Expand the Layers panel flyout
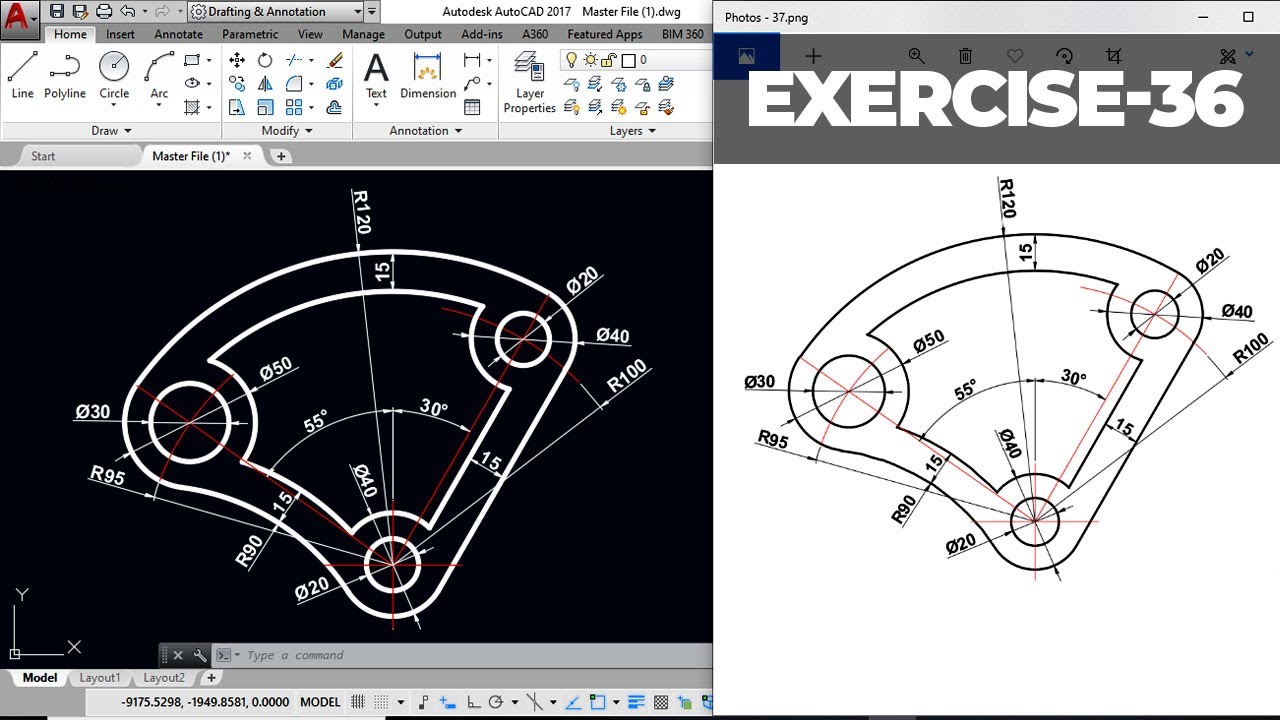The image size is (1280, 720). click(632, 130)
